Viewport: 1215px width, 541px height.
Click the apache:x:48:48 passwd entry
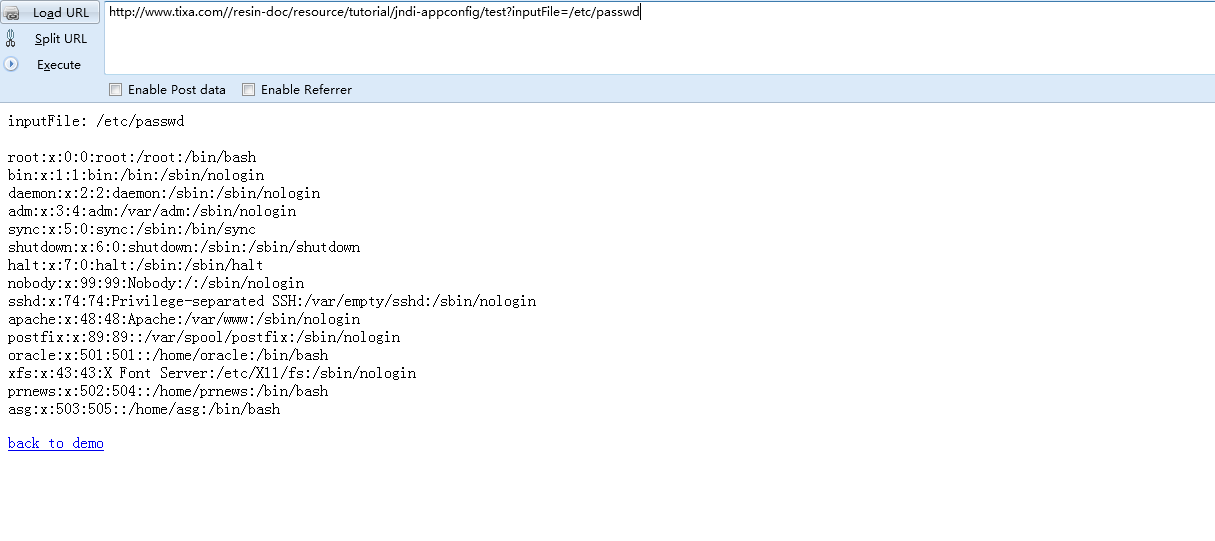(184, 319)
